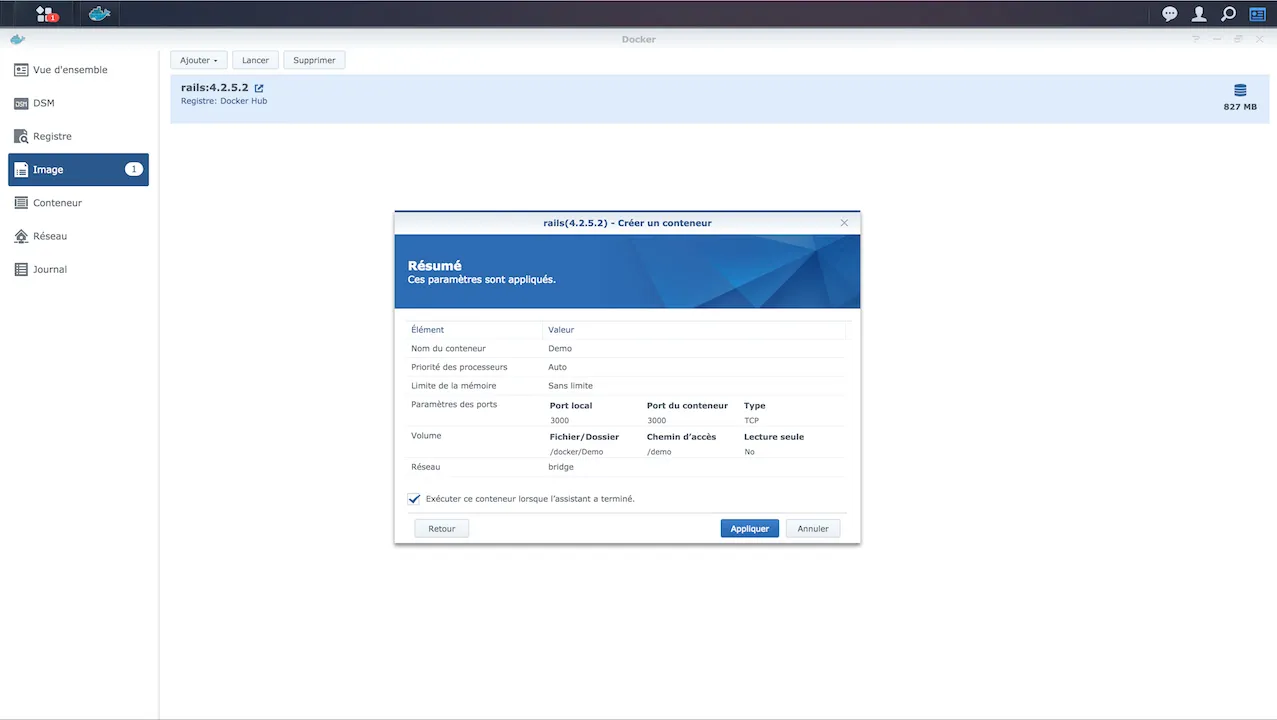1277x720 pixels.
Task: Click the Registre sidebar icon
Action: (x=21, y=136)
